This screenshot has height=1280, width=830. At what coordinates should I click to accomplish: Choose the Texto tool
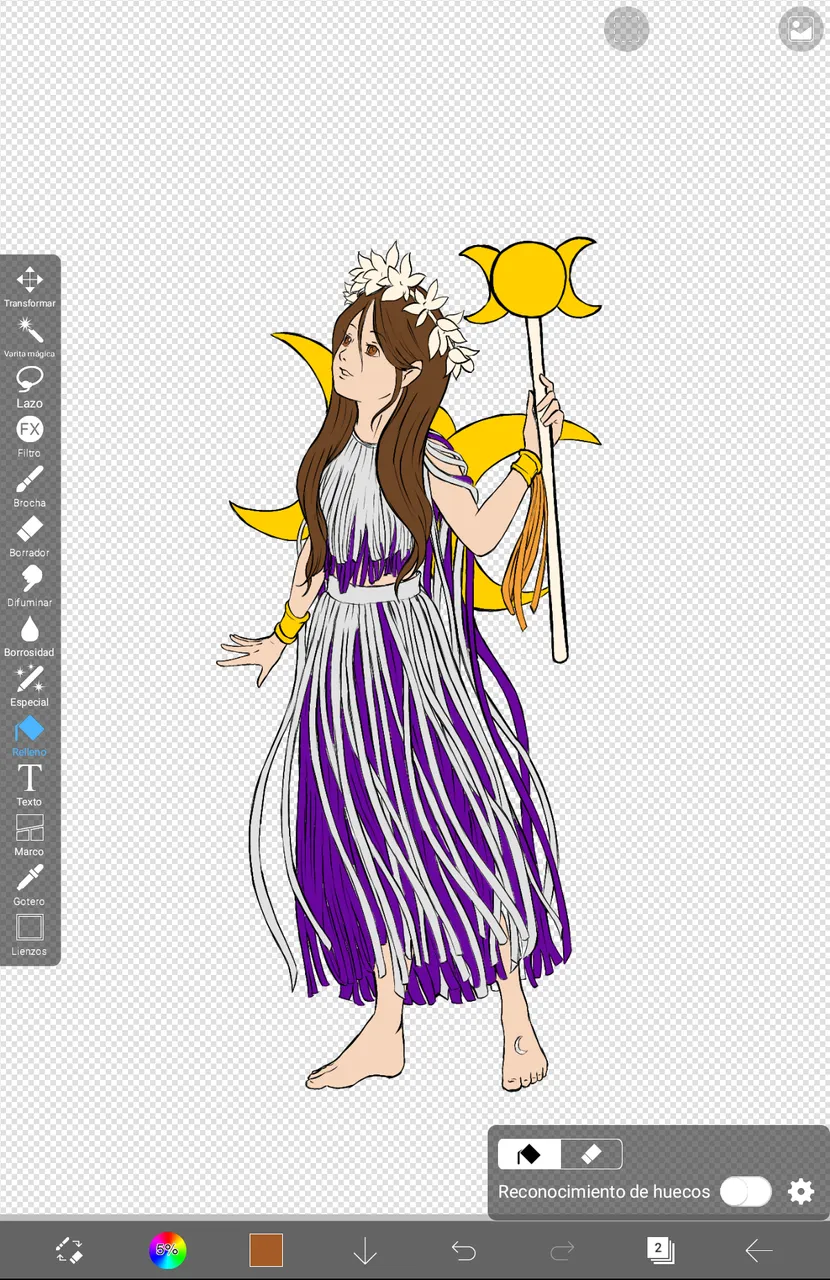pyautogui.click(x=29, y=786)
